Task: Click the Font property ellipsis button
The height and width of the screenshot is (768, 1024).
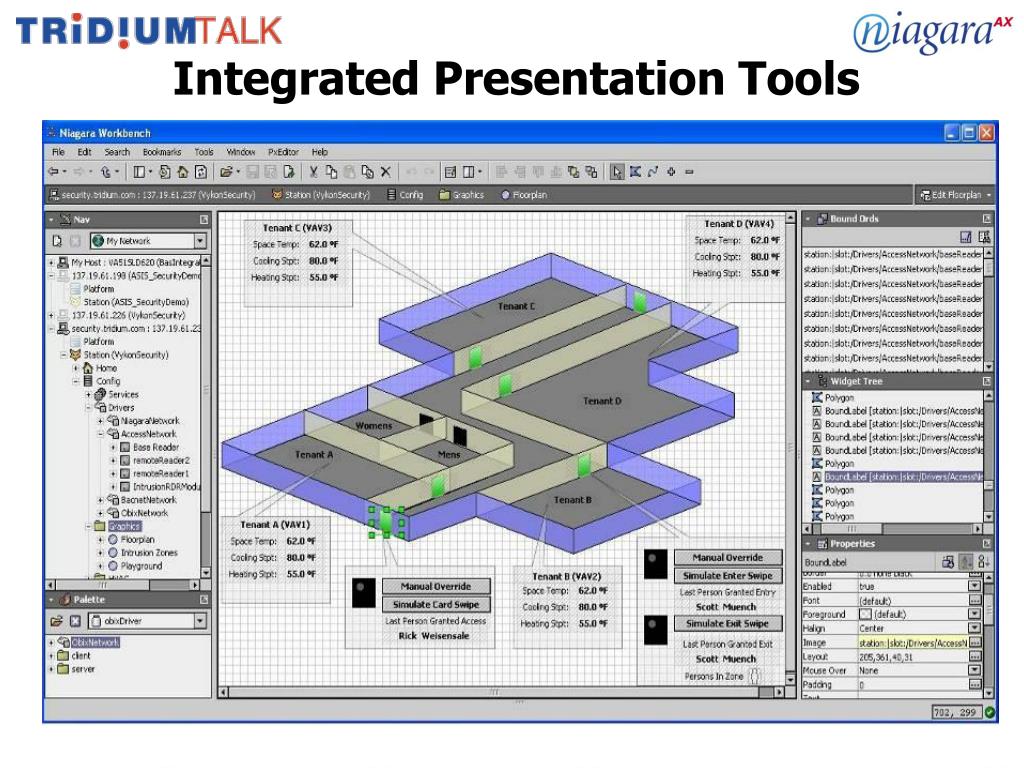Action: click(x=974, y=600)
